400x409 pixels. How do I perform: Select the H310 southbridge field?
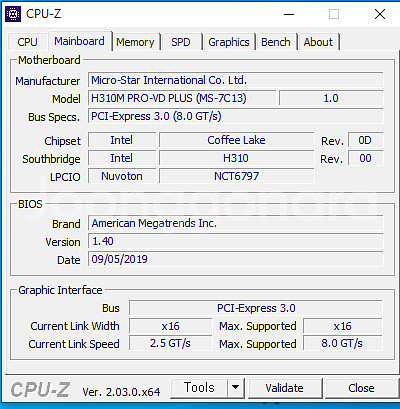tap(236, 158)
